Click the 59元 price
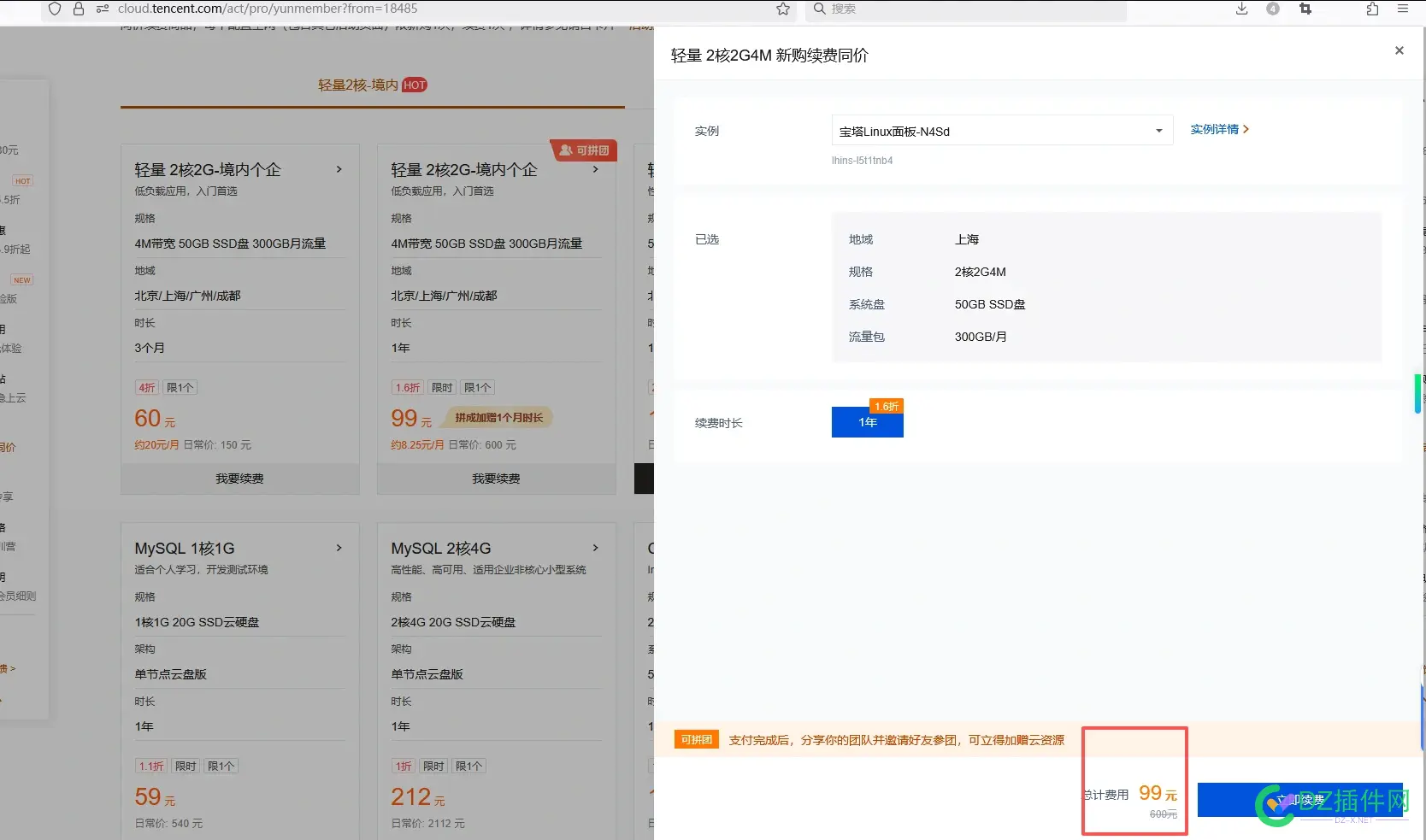This screenshot has height=840, width=1426. point(155,797)
